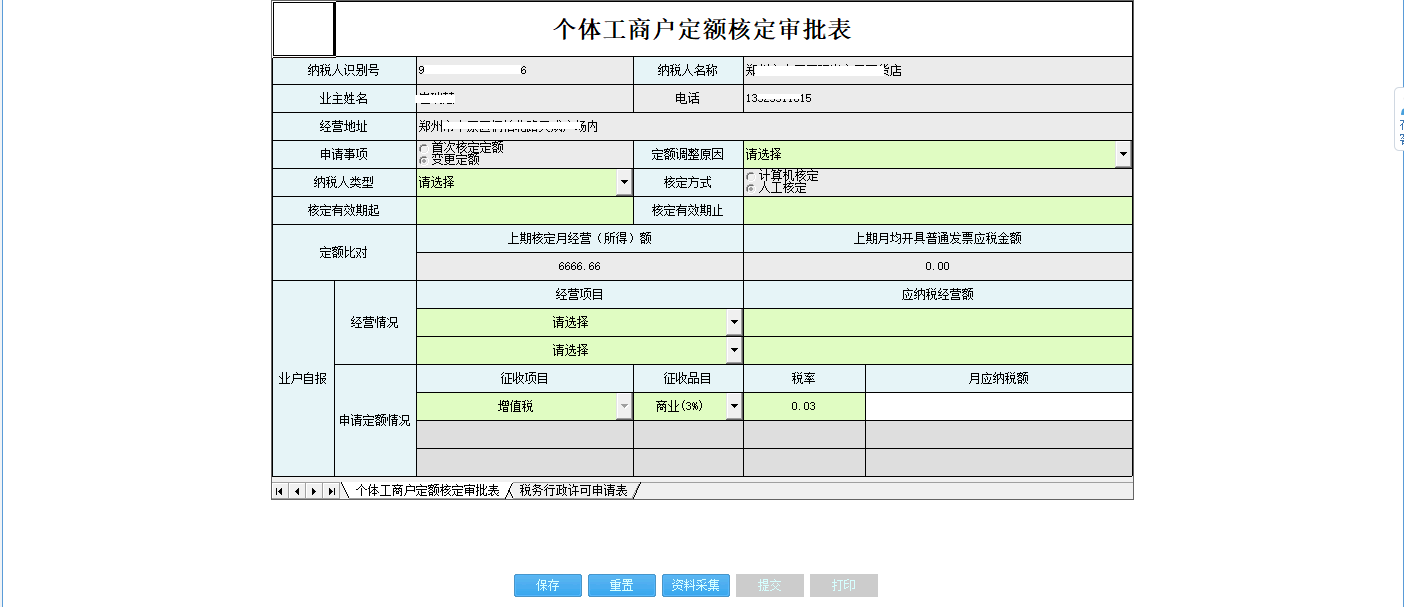The width and height of the screenshot is (1404, 607).
Task: Click the previous sheet arrow
Action: click(296, 490)
